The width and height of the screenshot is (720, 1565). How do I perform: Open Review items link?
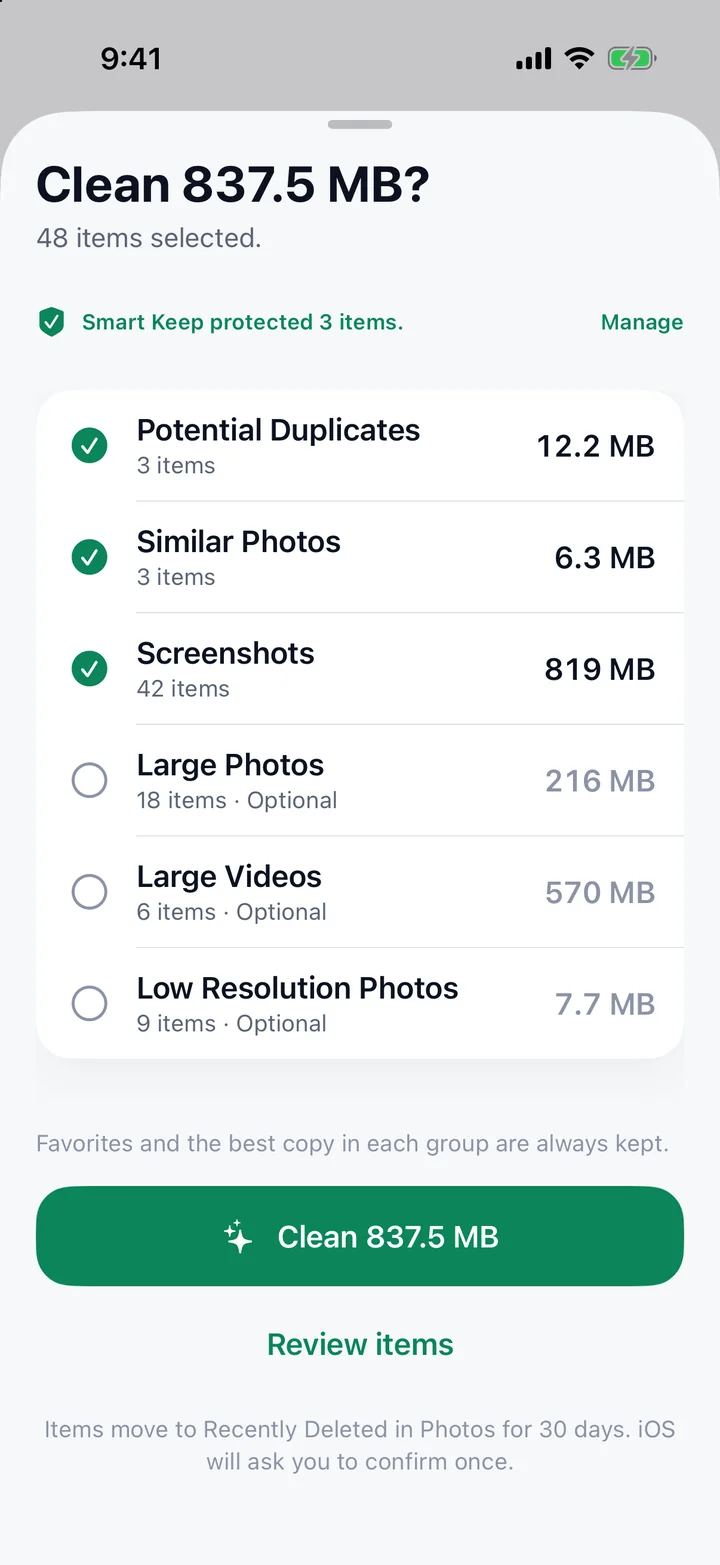pyautogui.click(x=360, y=1344)
